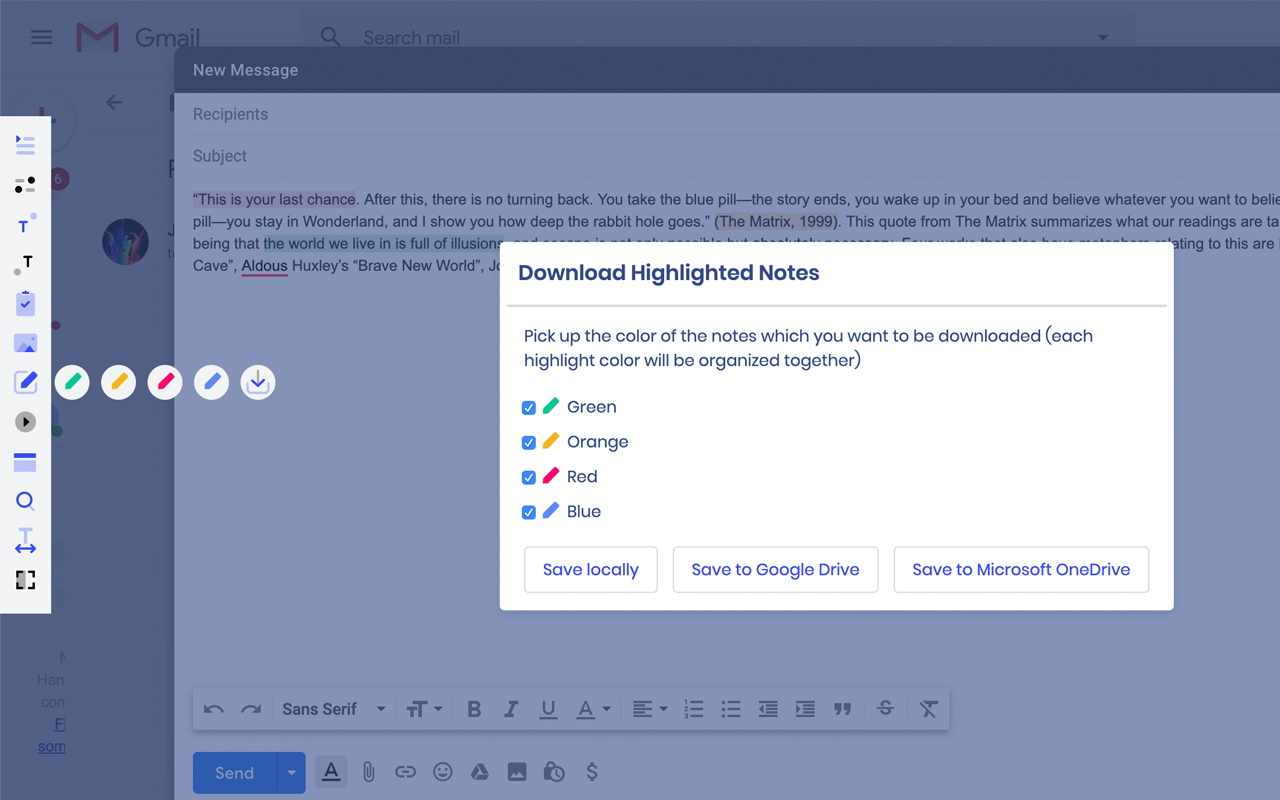Open Gmail's hamburger menu
Viewport: 1280px width, 800px height.
pos(41,37)
